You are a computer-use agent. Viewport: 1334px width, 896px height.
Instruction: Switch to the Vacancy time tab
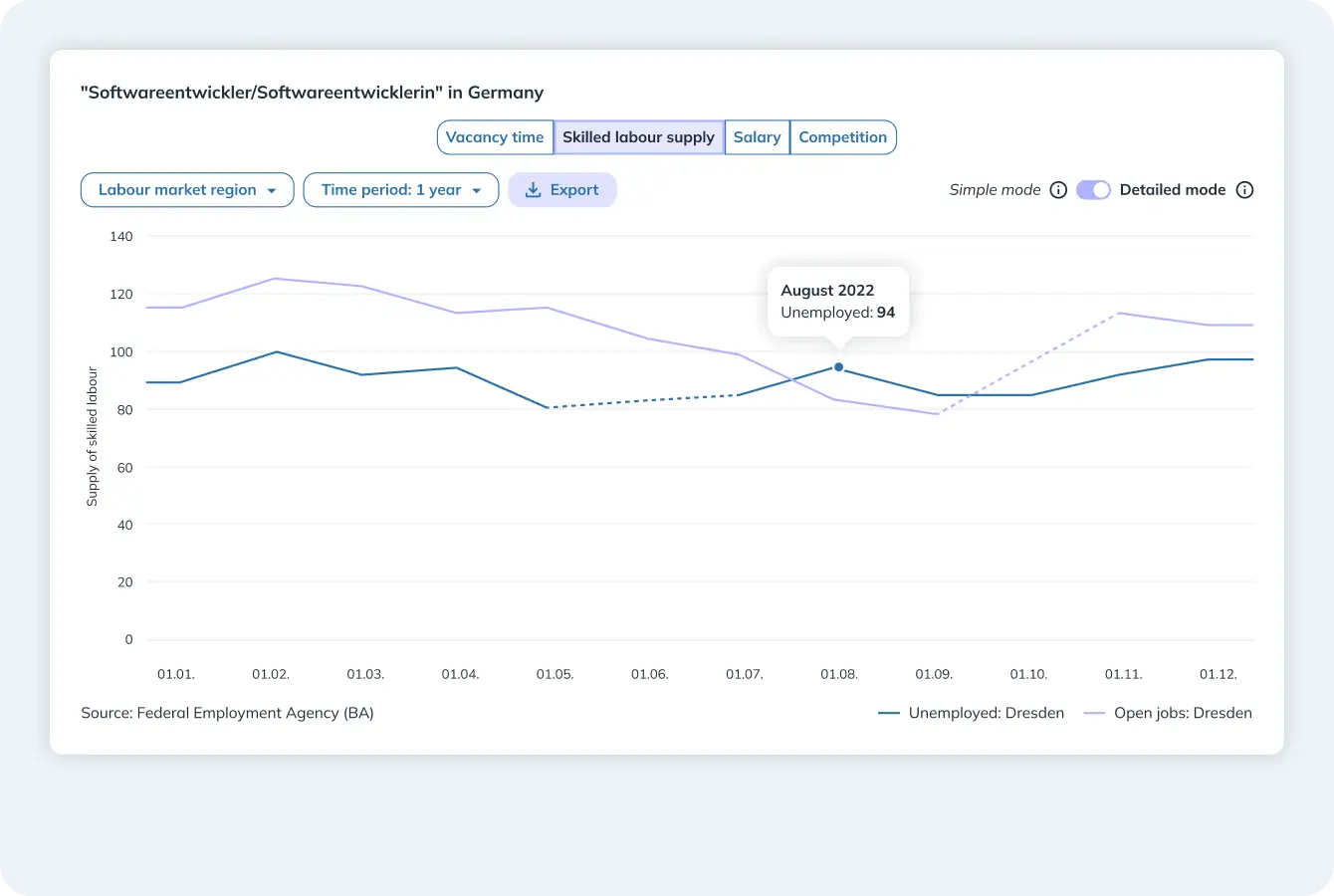pos(495,137)
